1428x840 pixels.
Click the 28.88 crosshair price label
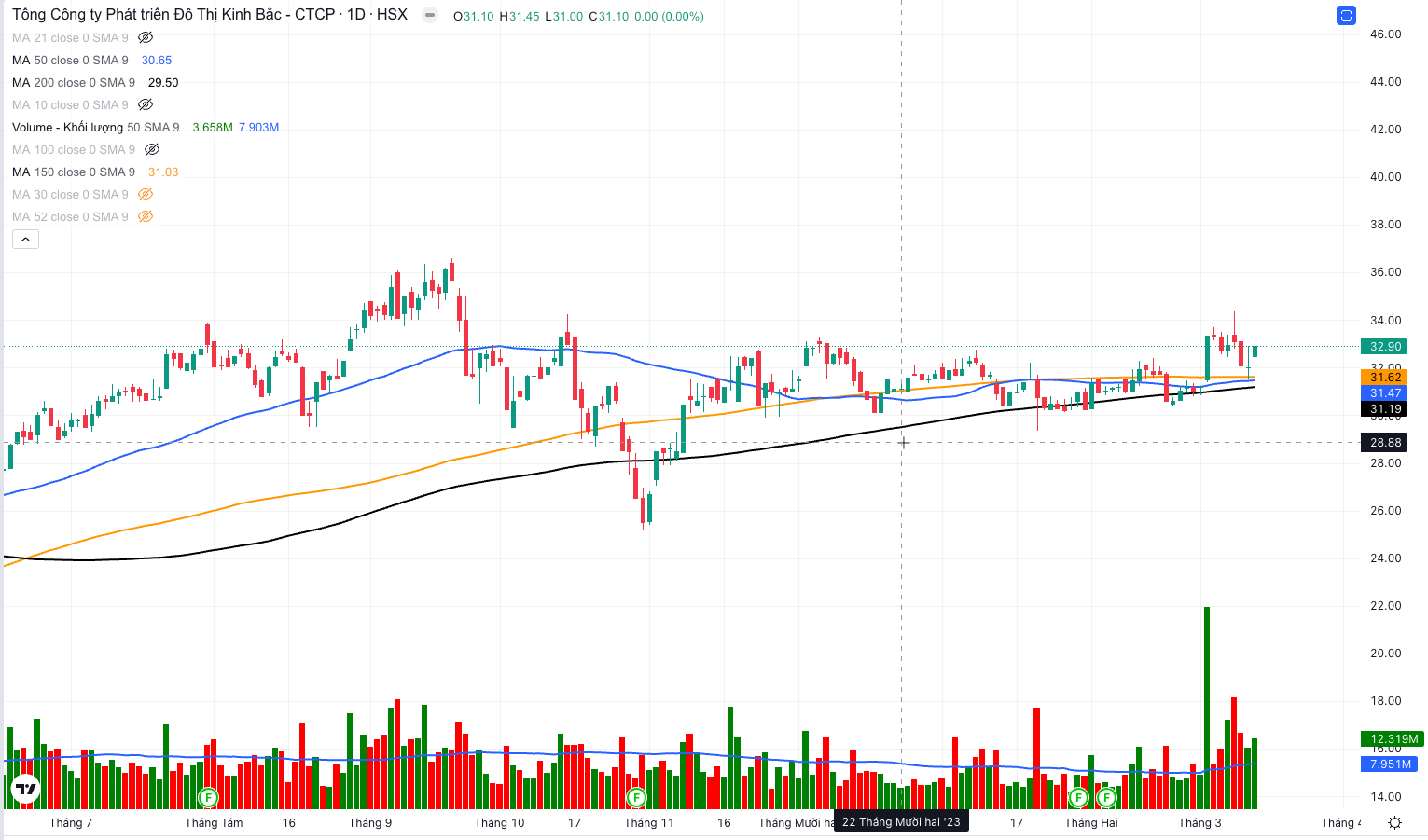(x=1385, y=443)
